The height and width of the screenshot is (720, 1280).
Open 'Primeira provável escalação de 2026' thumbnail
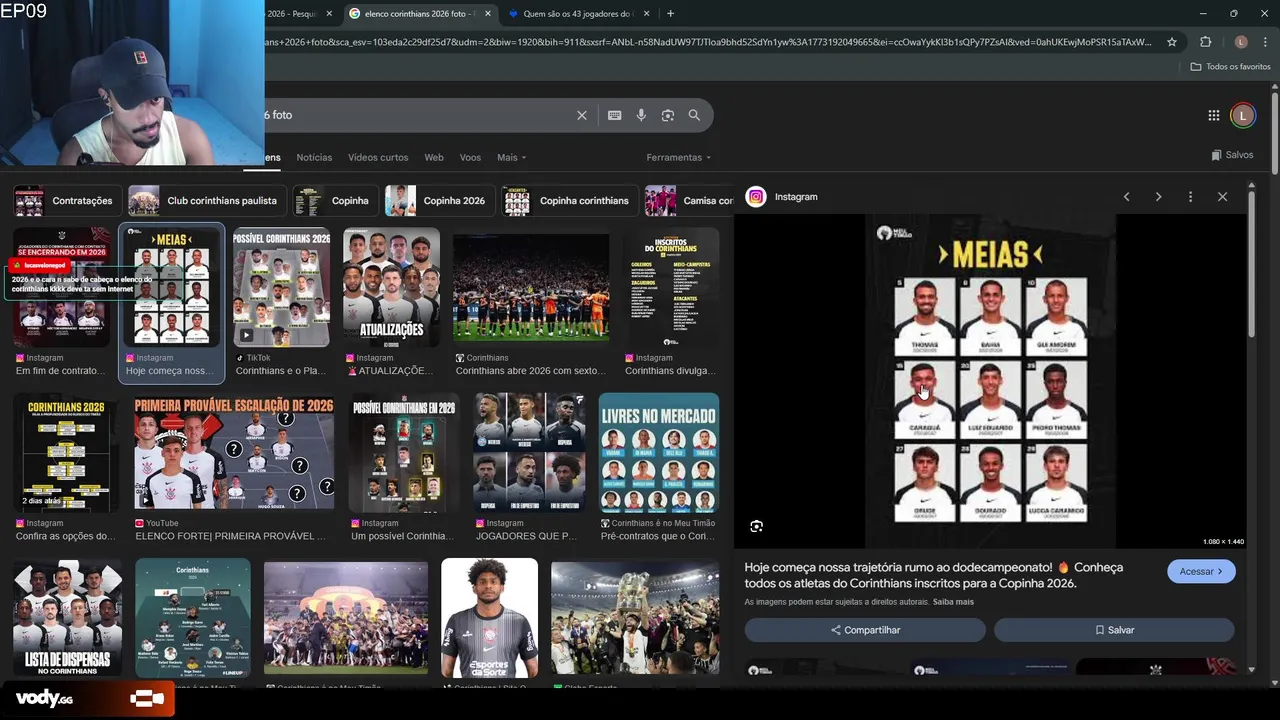point(234,453)
